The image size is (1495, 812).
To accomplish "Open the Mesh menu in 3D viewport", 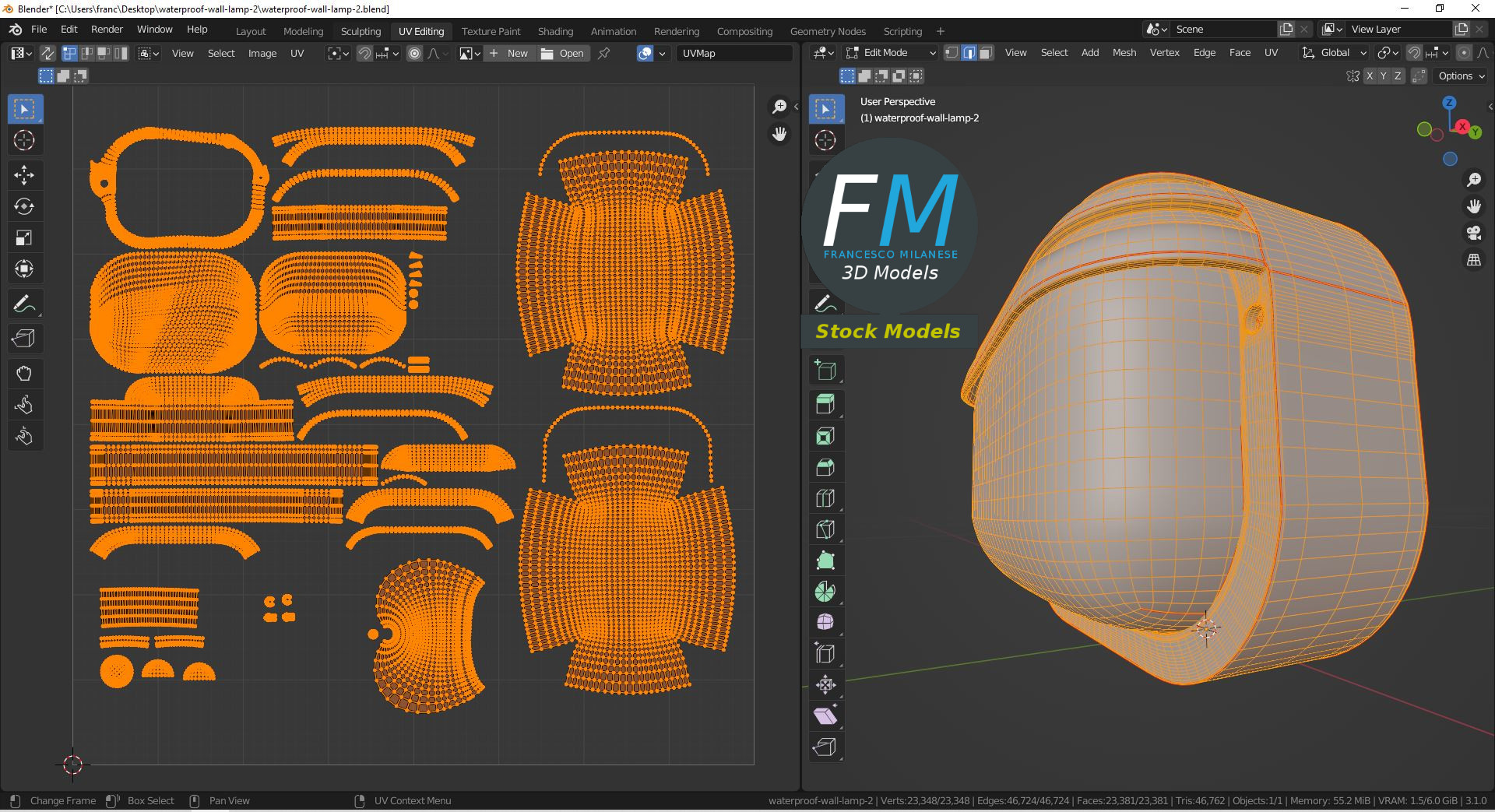I will (x=1124, y=53).
